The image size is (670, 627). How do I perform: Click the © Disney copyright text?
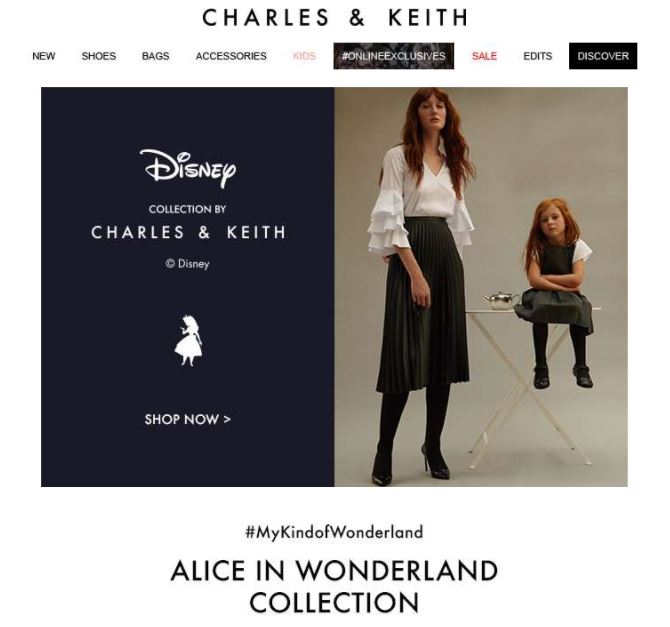point(188,264)
